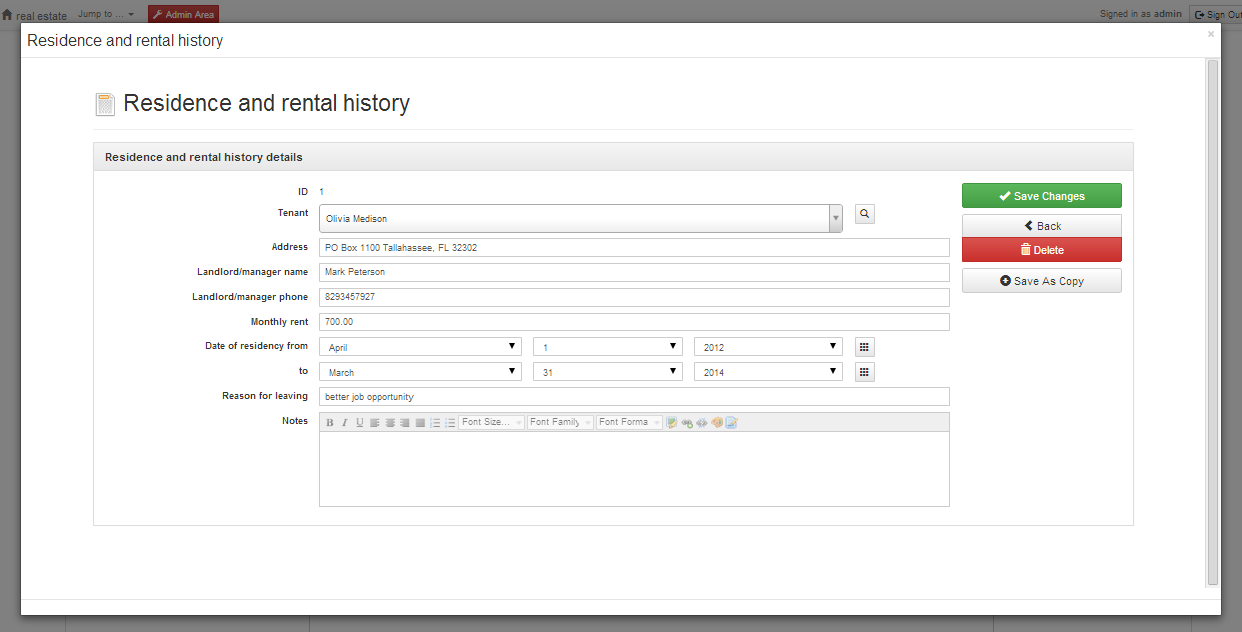Expand the Font Family dropdown
The height and width of the screenshot is (632, 1242).
click(x=560, y=423)
